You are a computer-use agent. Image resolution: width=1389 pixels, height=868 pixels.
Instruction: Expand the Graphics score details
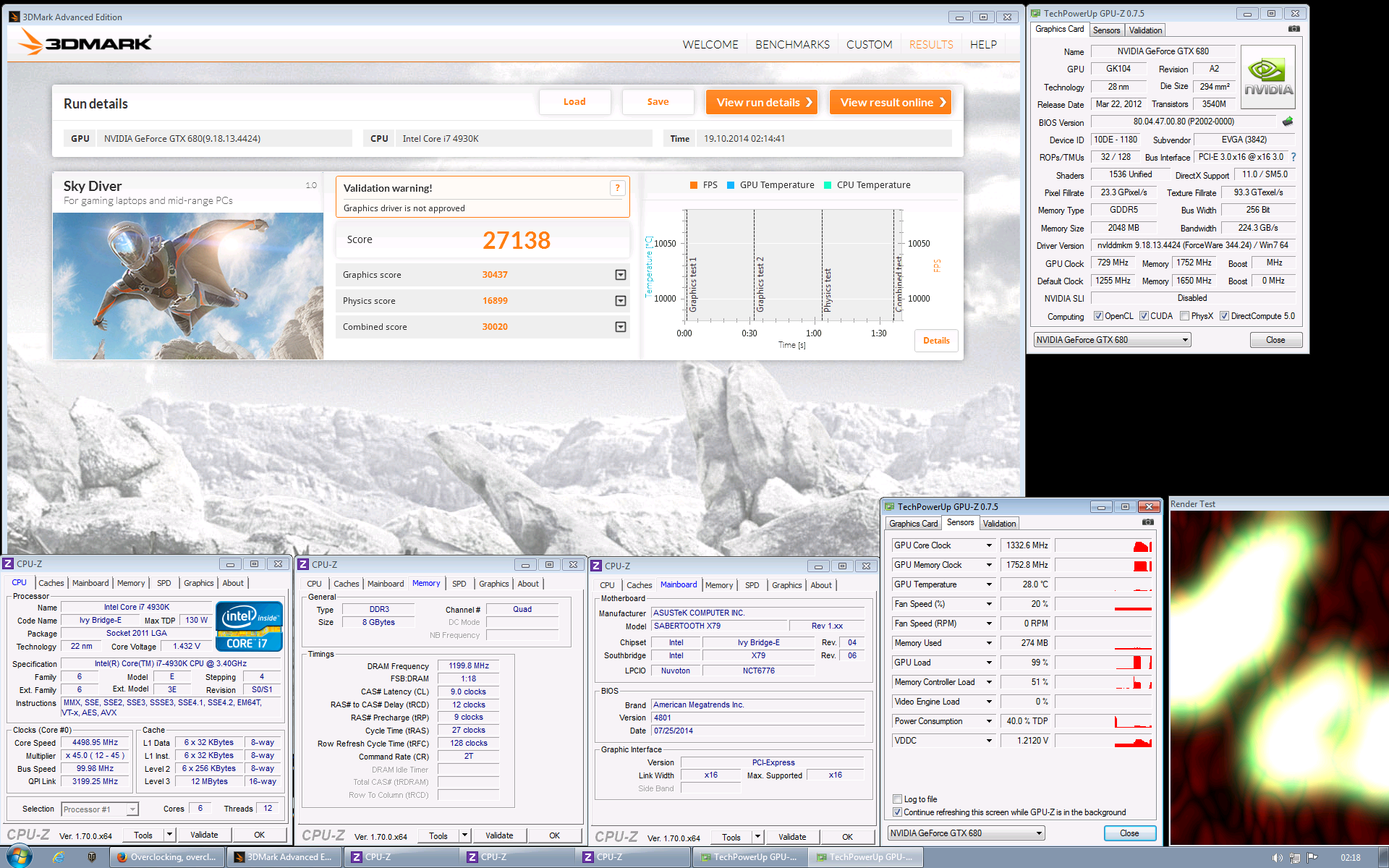click(x=620, y=275)
